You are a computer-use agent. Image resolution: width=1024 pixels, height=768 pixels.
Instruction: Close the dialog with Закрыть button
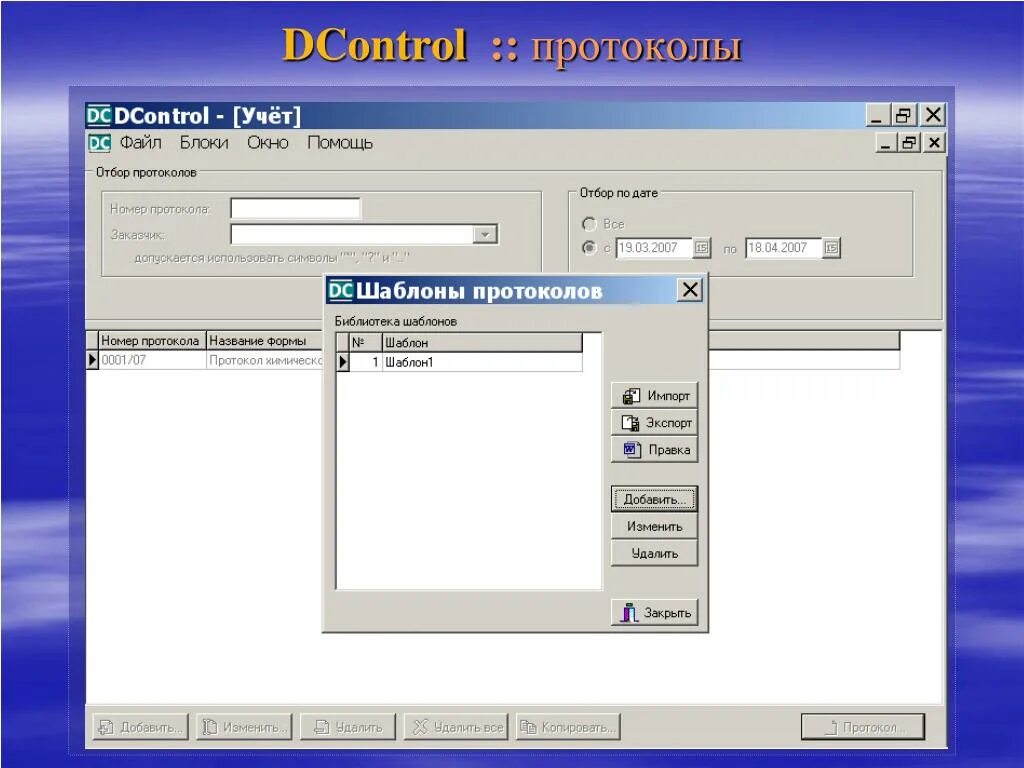(x=654, y=613)
